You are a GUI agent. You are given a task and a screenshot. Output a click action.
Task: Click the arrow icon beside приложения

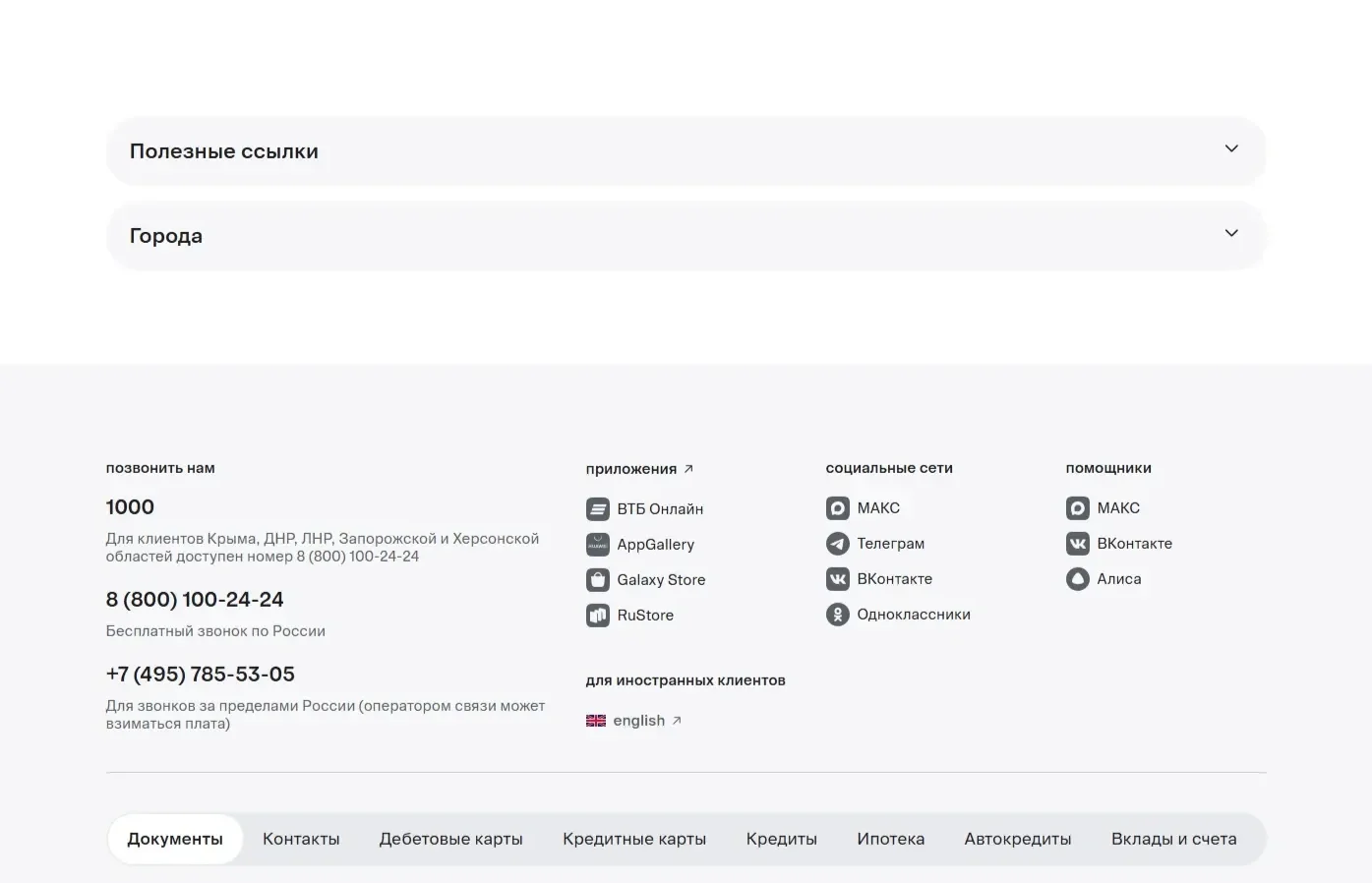pyautogui.click(x=688, y=469)
